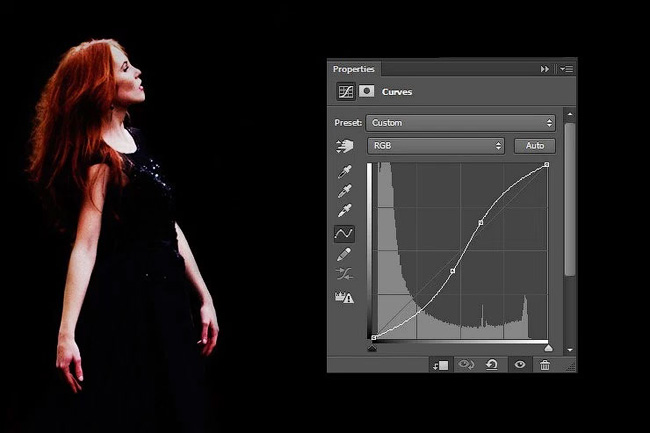Switch to the Properties tab

point(354,69)
